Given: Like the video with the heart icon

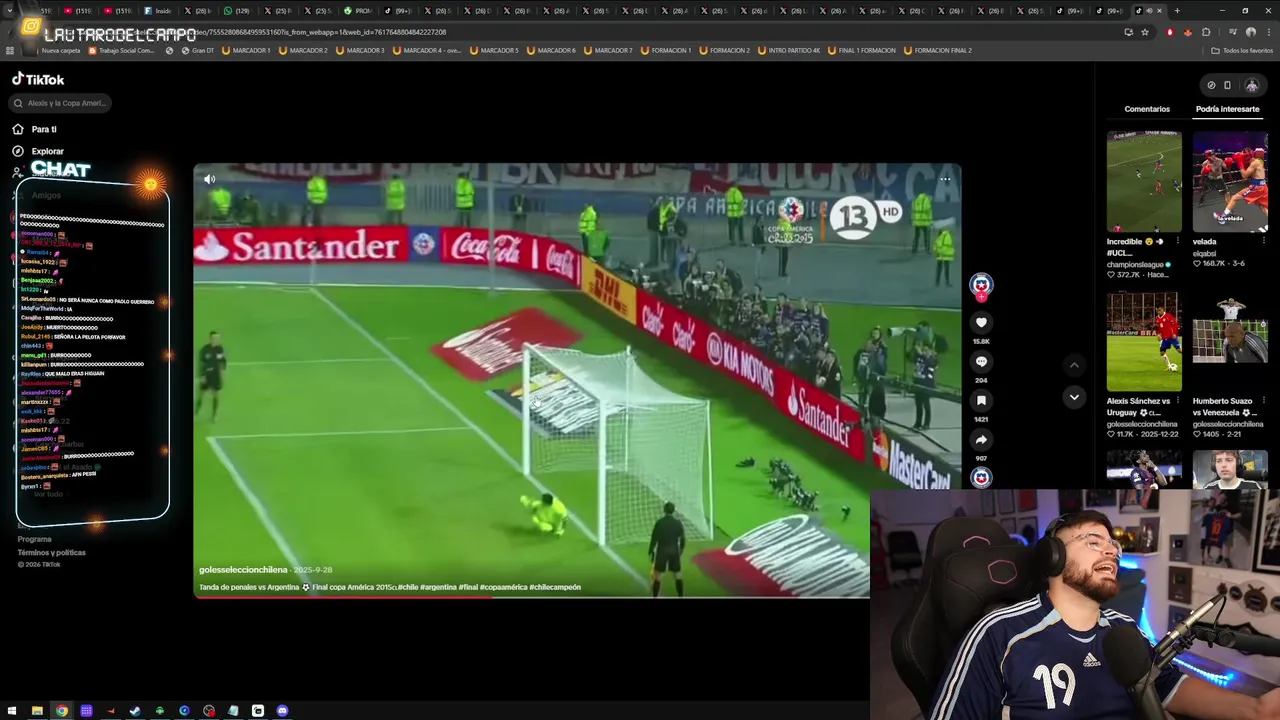Looking at the screenshot, I should click(x=981, y=322).
